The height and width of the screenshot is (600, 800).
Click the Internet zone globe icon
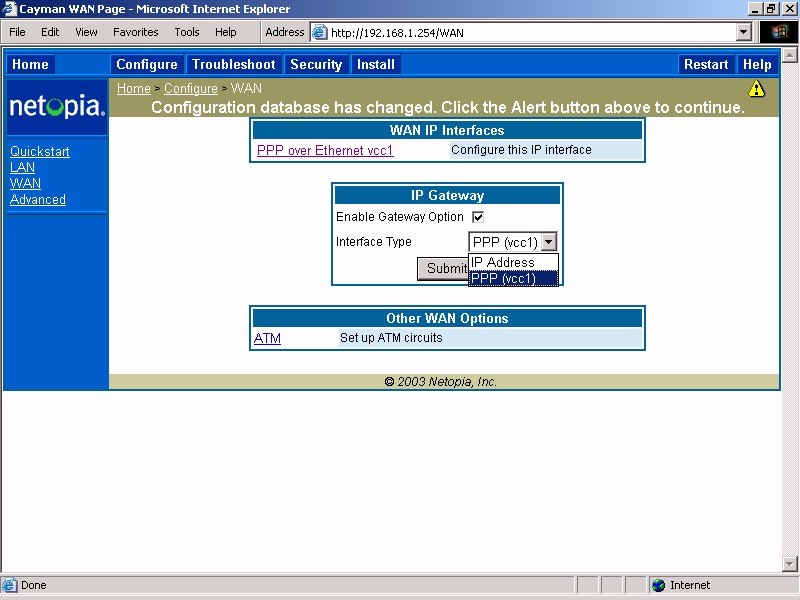click(659, 585)
